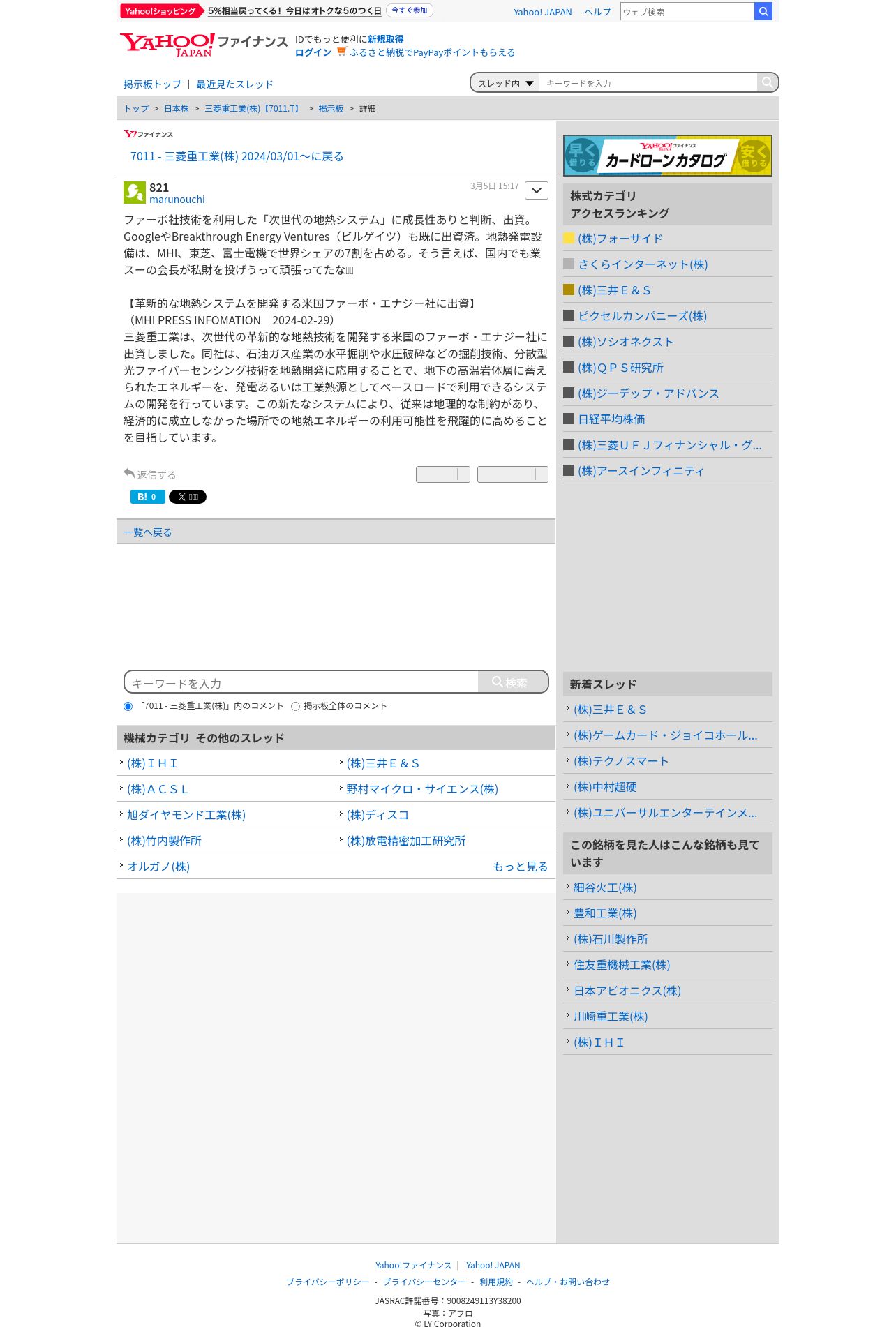Viewport: 896px width, 1327px height.
Task: Open 住友重機械工業(株) related stock
Action: (x=622, y=965)
